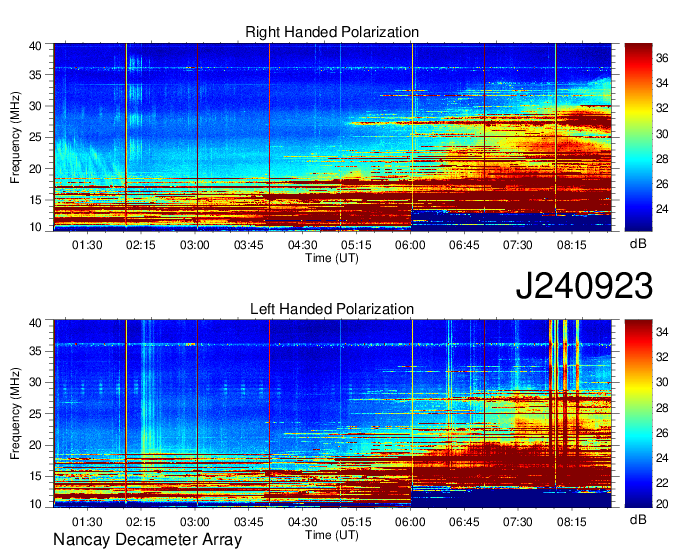Click the 08:15 tick on the Left Handed plot

point(571,521)
